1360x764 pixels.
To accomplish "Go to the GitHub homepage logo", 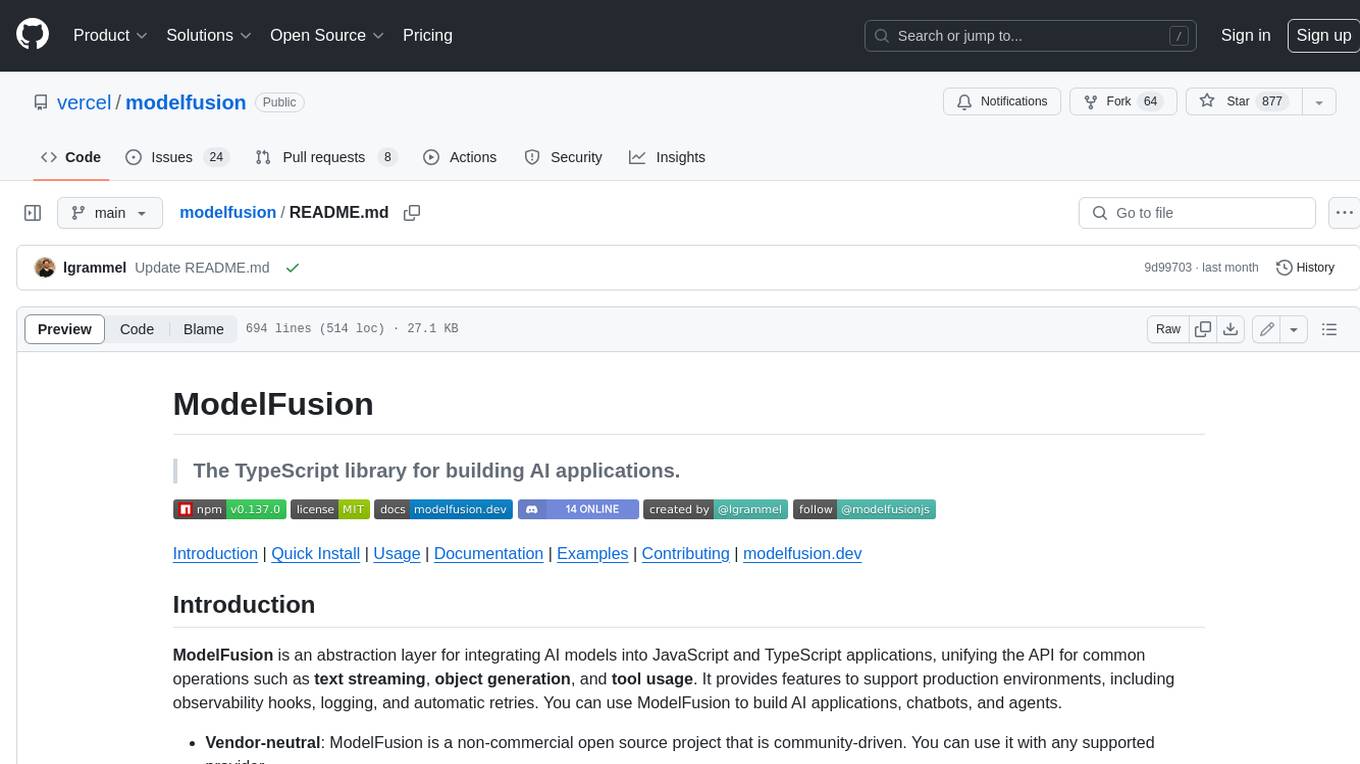I will 32,35.
